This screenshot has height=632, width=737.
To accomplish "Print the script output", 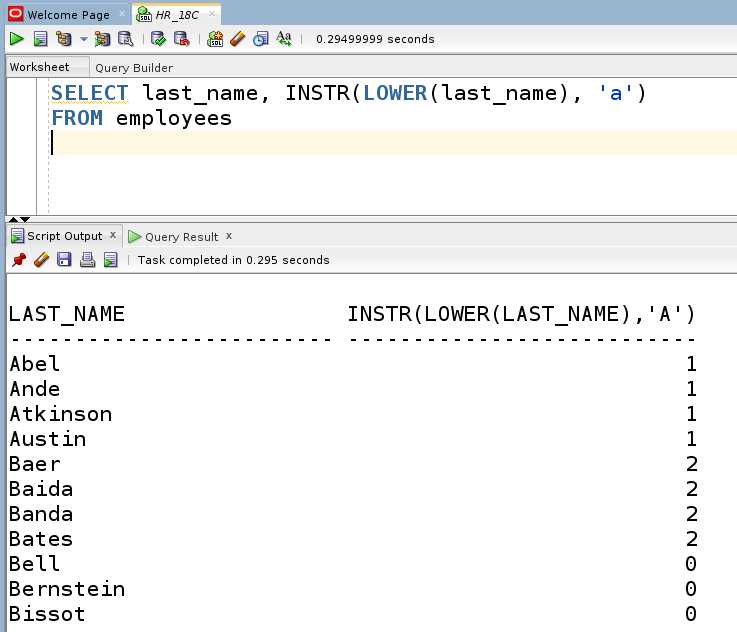I will pos(87,260).
